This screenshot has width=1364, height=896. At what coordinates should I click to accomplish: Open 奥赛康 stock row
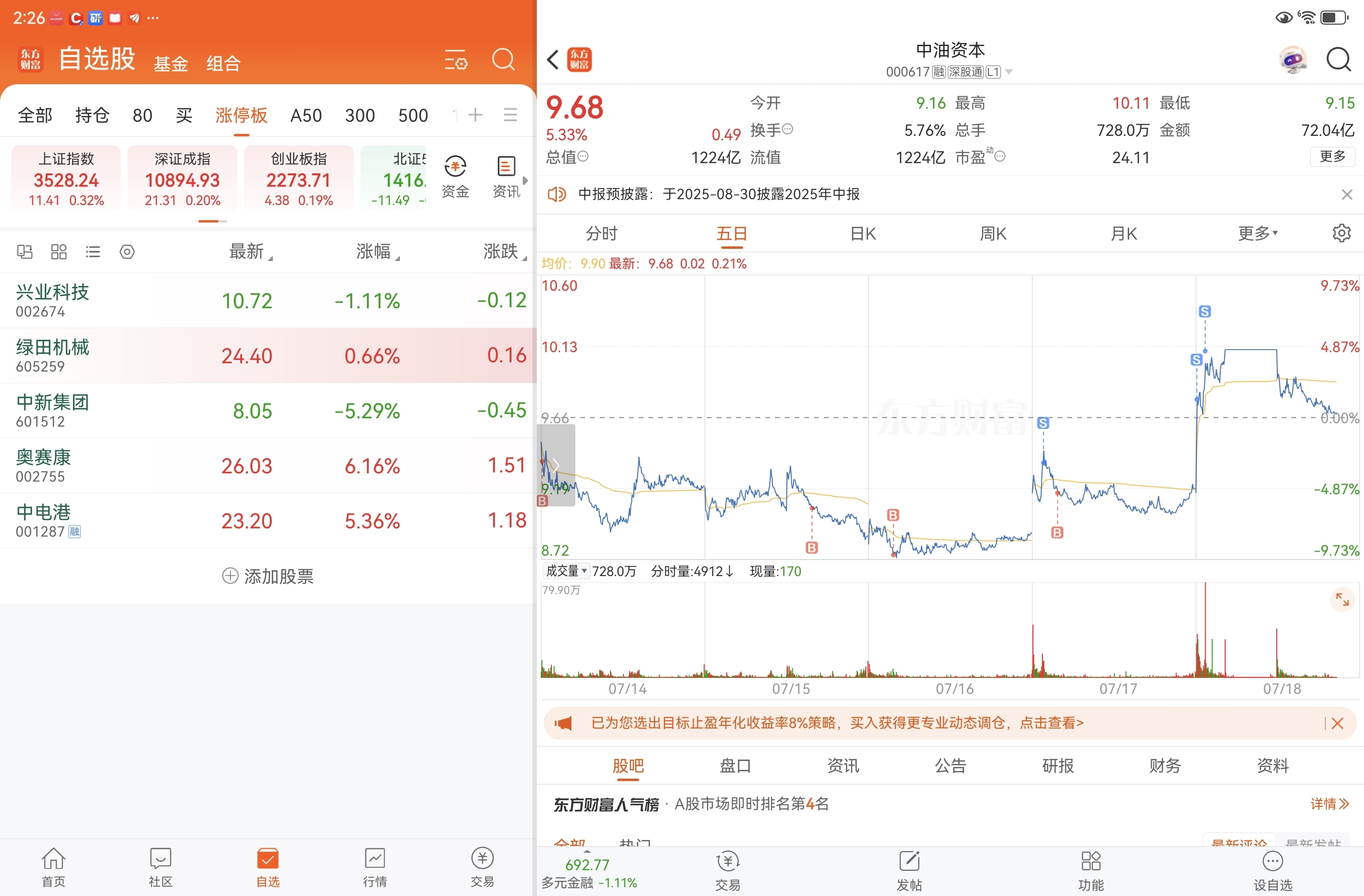tap(268, 465)
